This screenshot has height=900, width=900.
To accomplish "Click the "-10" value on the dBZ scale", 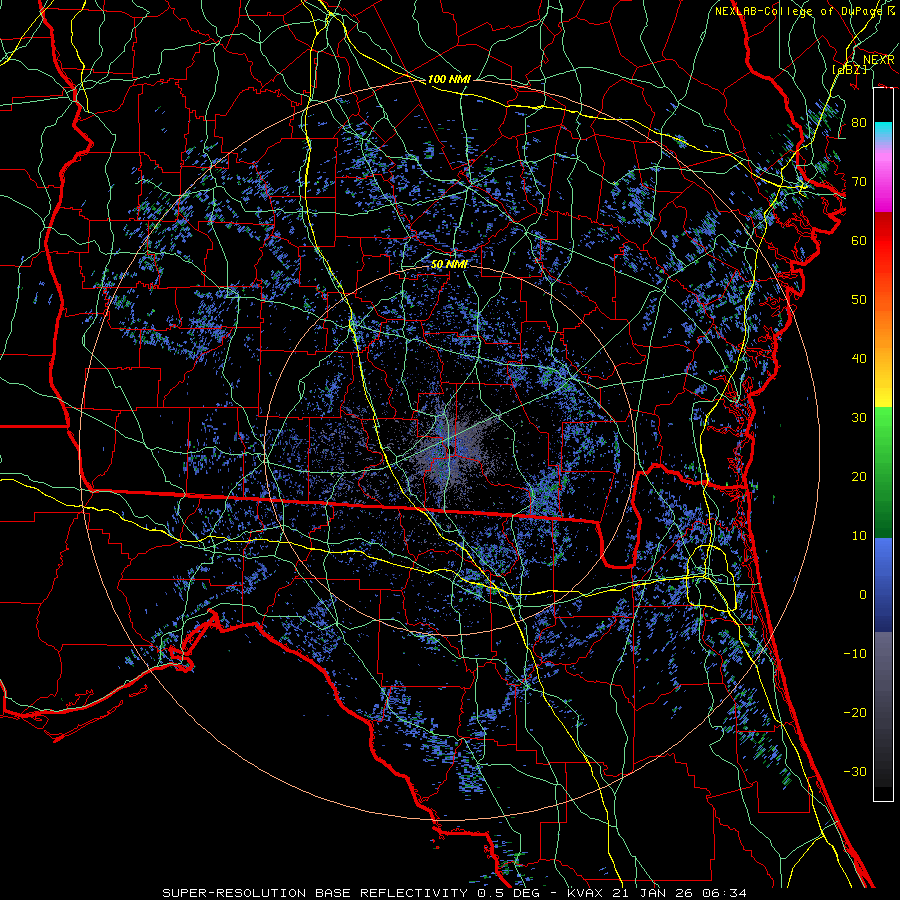I will [x=855, y=653].
